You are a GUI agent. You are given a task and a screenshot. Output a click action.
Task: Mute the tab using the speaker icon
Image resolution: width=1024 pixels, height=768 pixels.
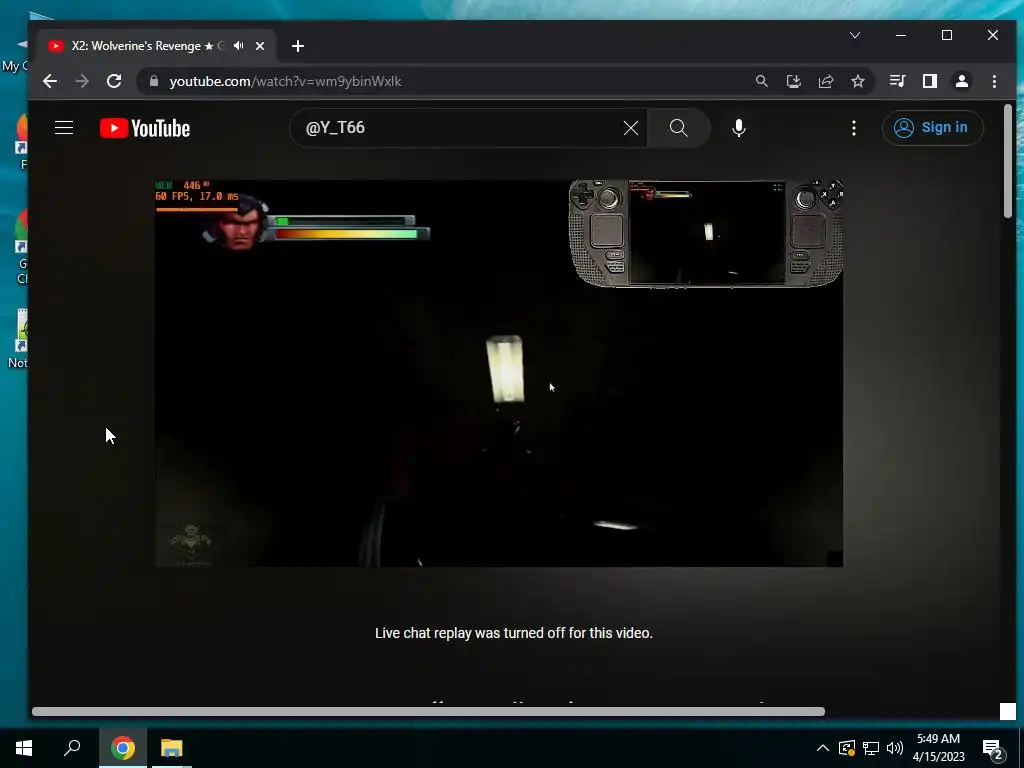pos(239,46)
